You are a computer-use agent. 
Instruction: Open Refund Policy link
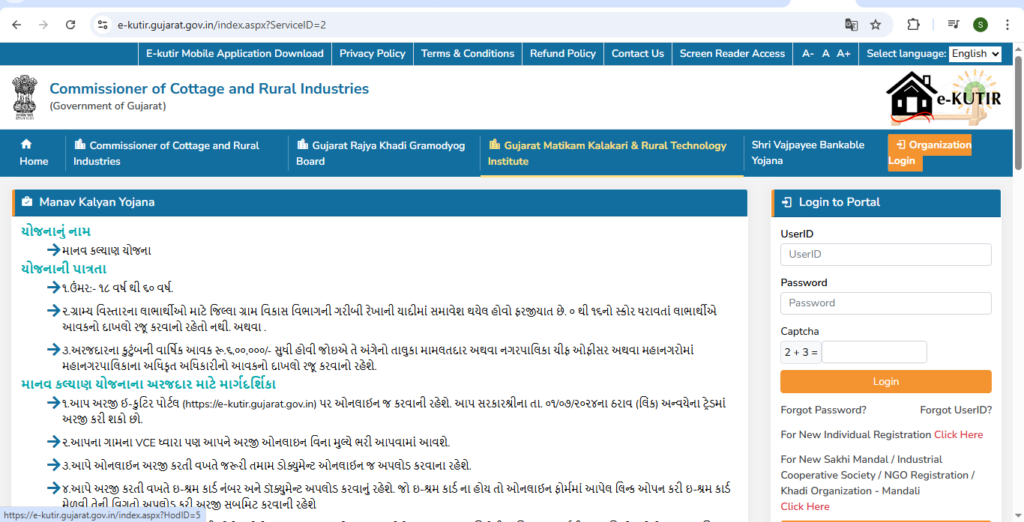tap(563, 54)
